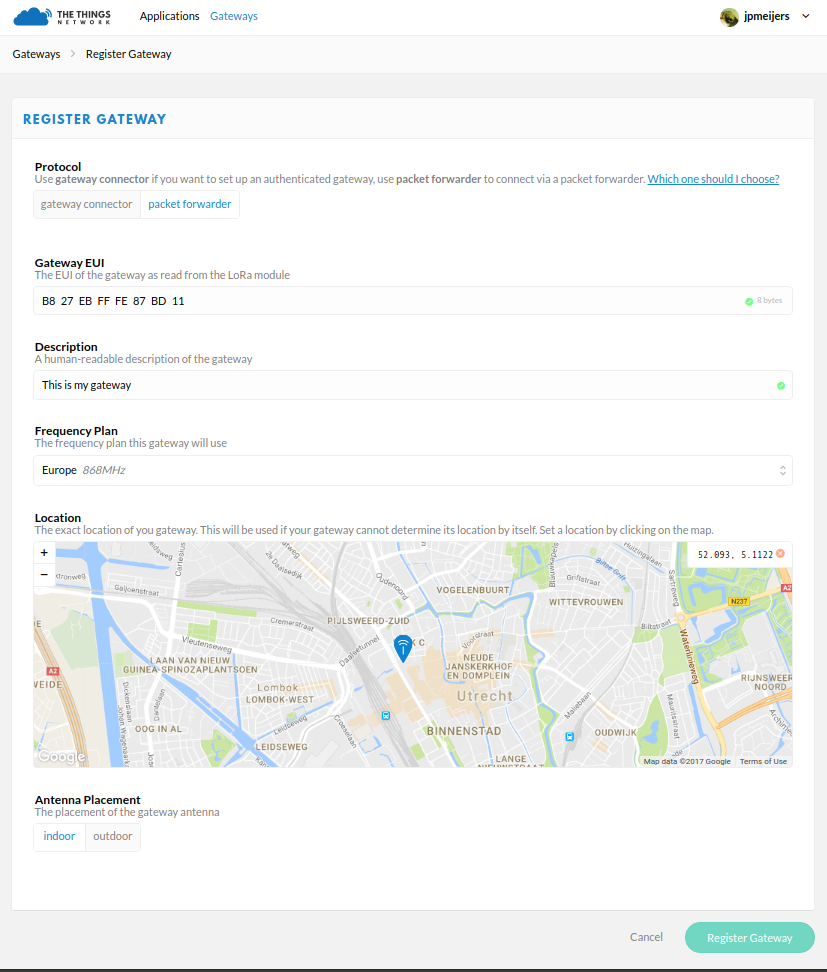Click the transit icon left of Oudwijk

(569, 736)
